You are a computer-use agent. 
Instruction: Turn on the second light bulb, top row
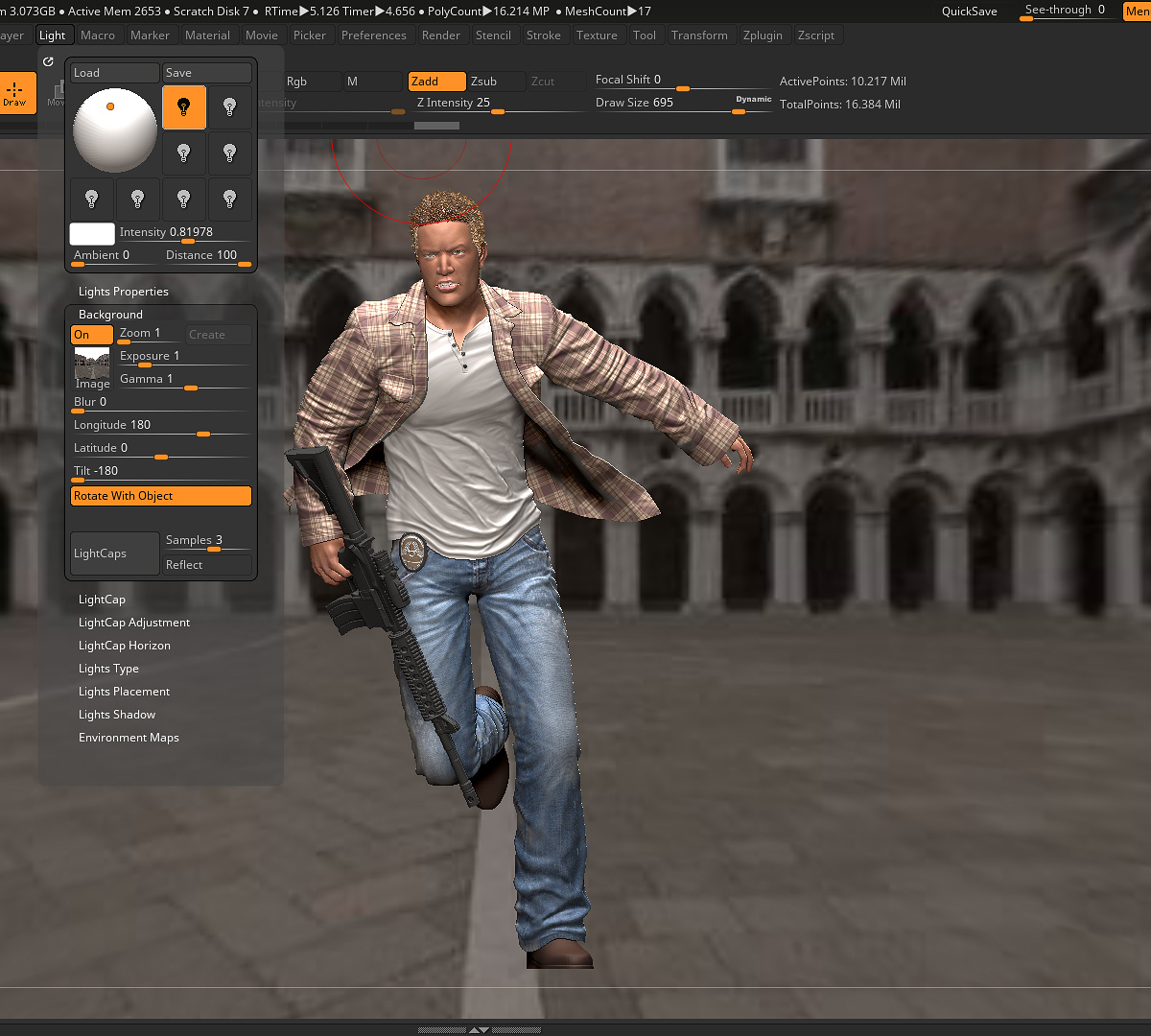click(230, 107)
